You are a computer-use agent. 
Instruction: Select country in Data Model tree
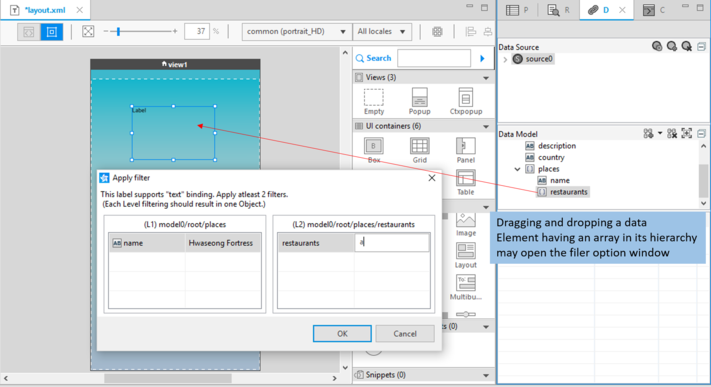[x=545, y=157]
